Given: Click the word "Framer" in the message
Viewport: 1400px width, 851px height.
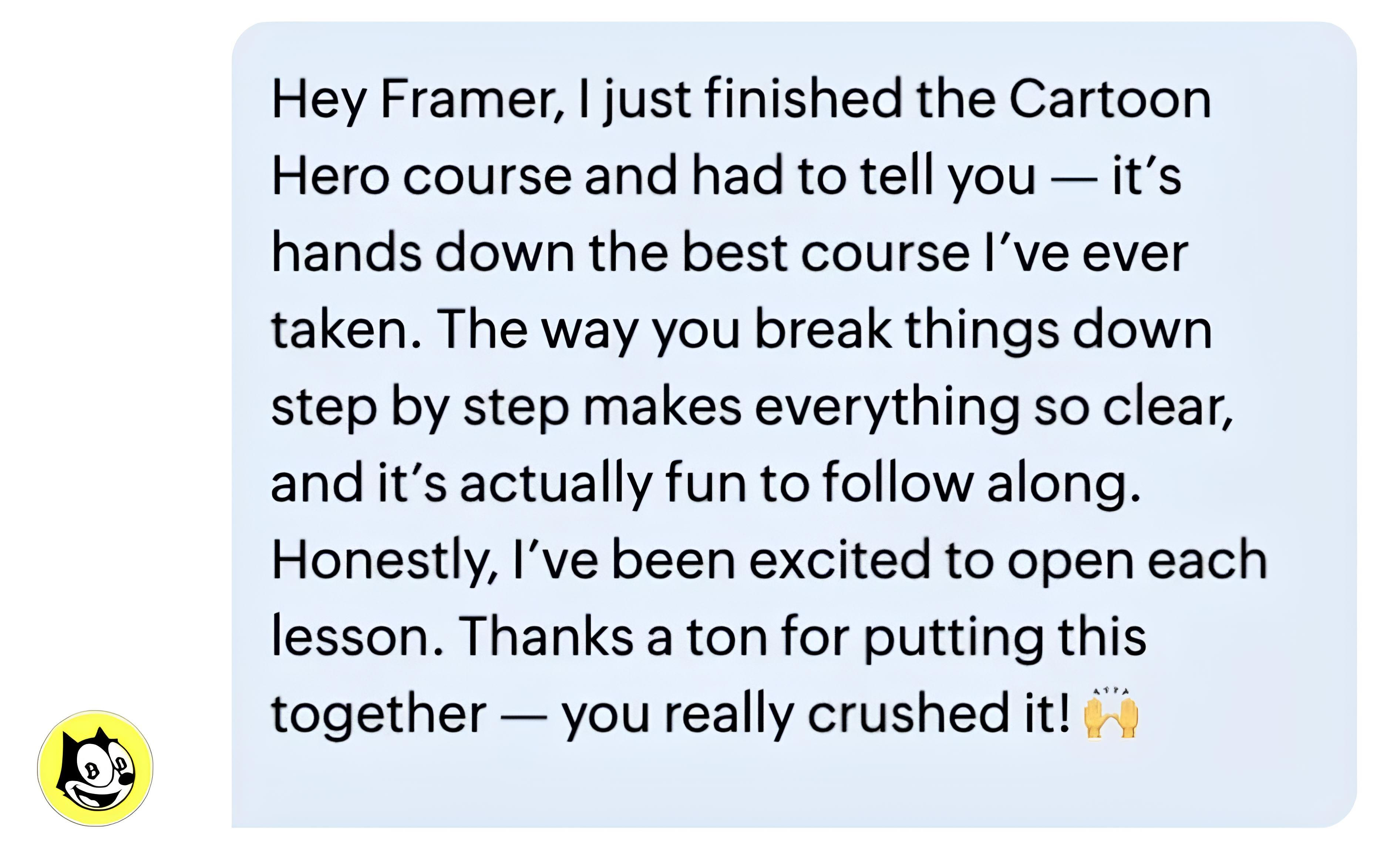Looking at the screenshot, I should coord(471,100).
